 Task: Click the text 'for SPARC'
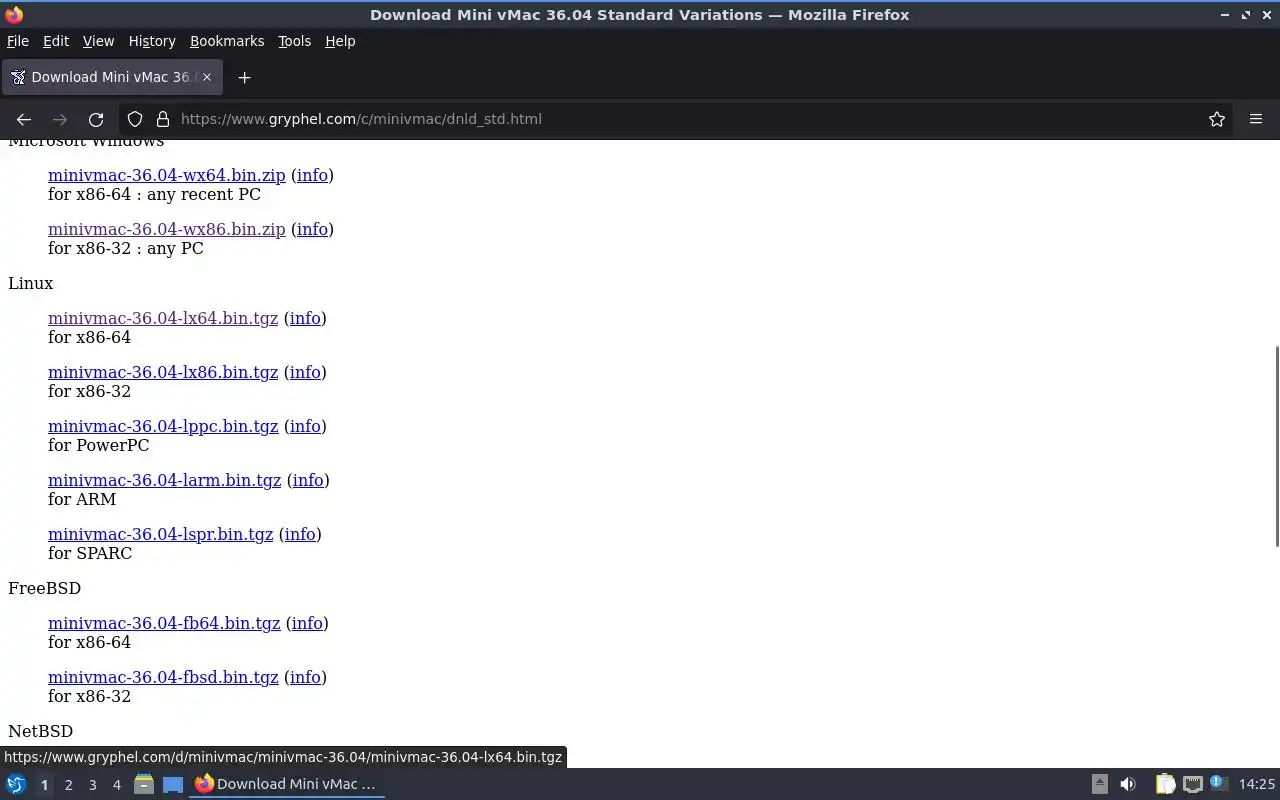coord(90,553)
